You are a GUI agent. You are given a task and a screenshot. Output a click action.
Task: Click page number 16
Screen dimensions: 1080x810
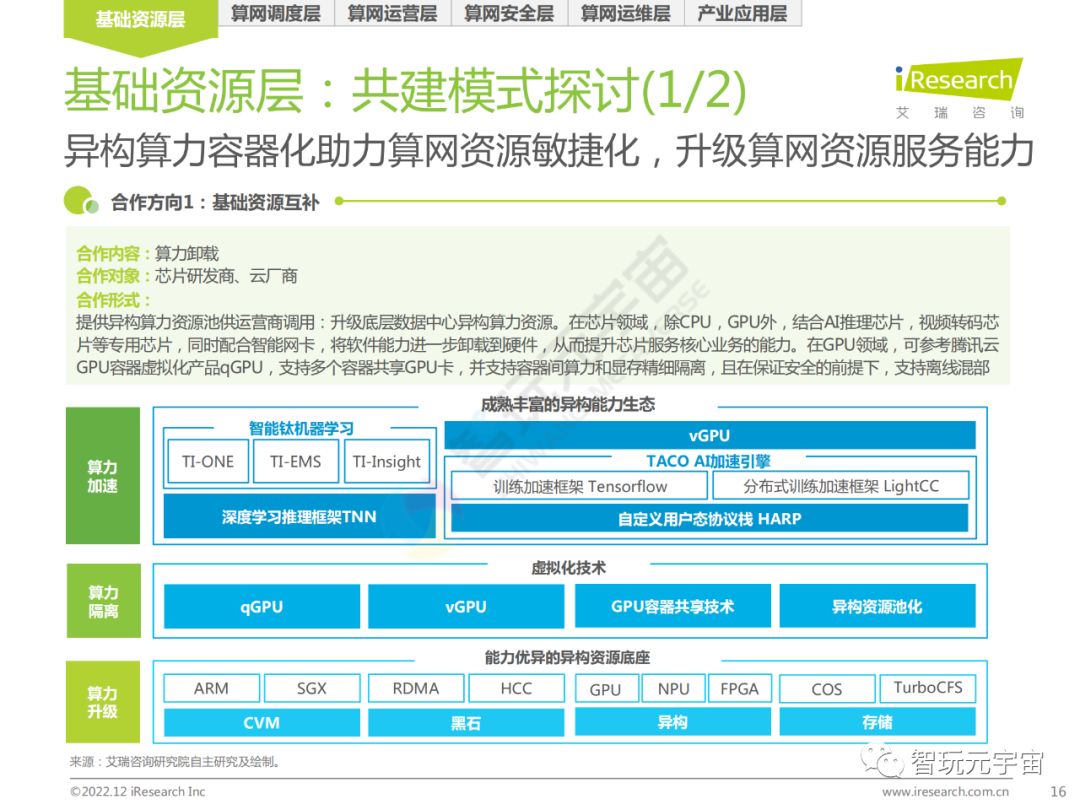[1058, 792]
